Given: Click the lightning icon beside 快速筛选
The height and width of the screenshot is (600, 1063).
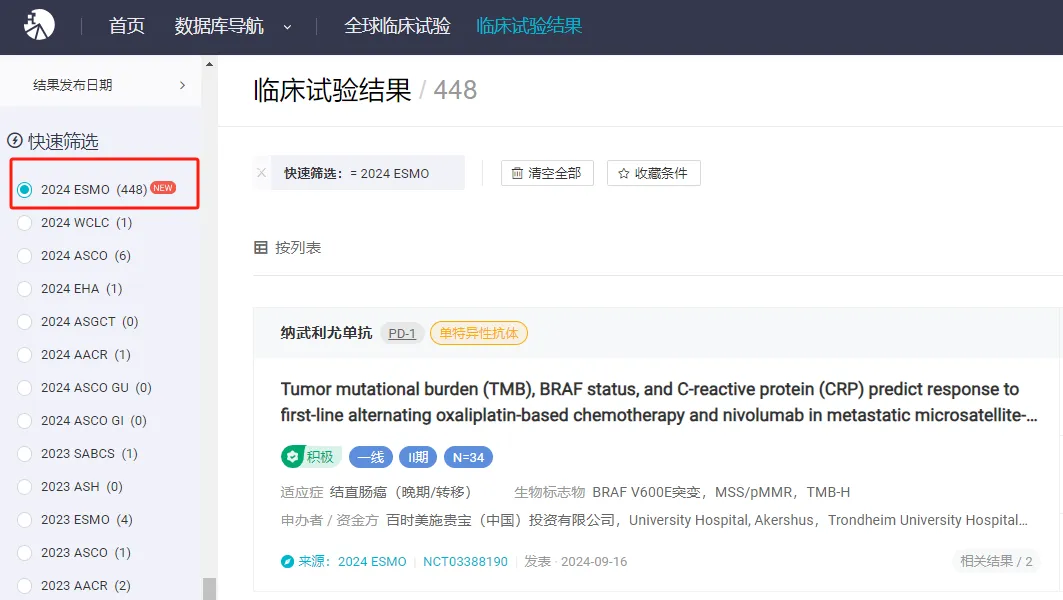Looking at the screenshot, I should (15, 141).
